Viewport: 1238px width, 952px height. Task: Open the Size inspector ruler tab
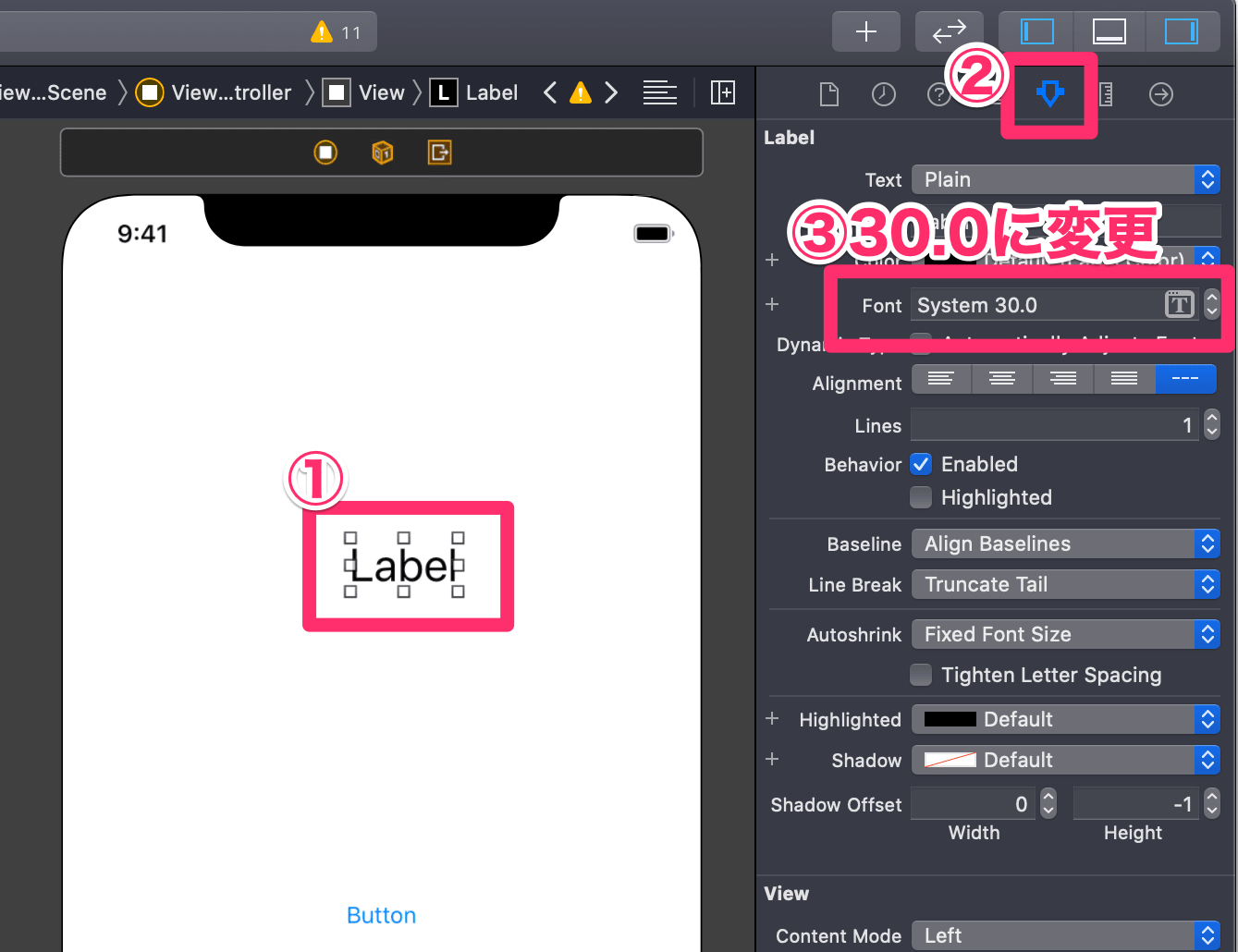1106,94
